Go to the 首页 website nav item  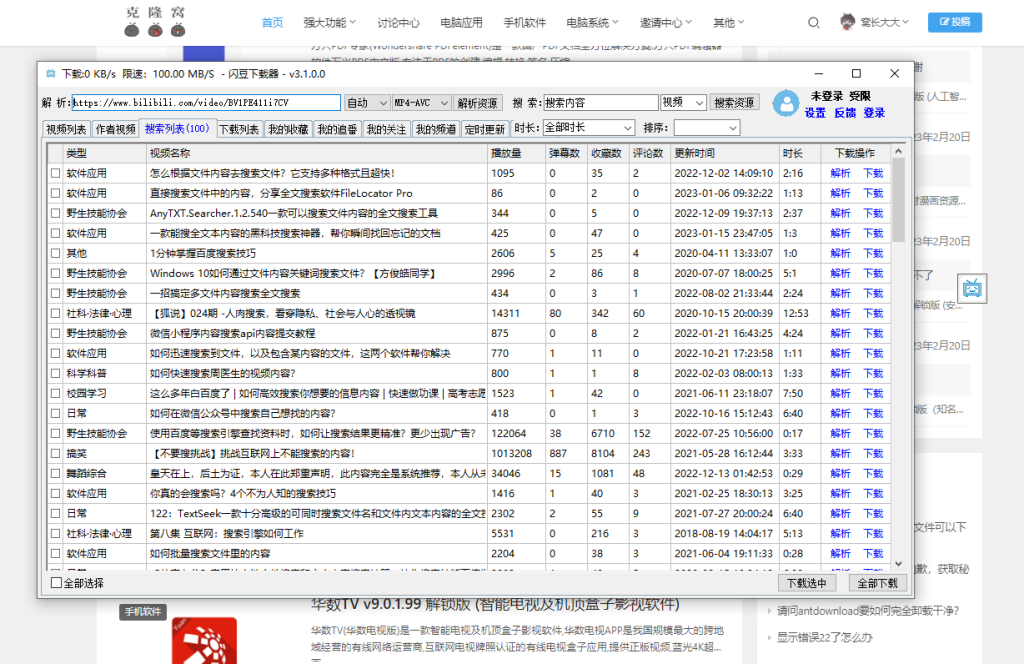pos(272,23)
